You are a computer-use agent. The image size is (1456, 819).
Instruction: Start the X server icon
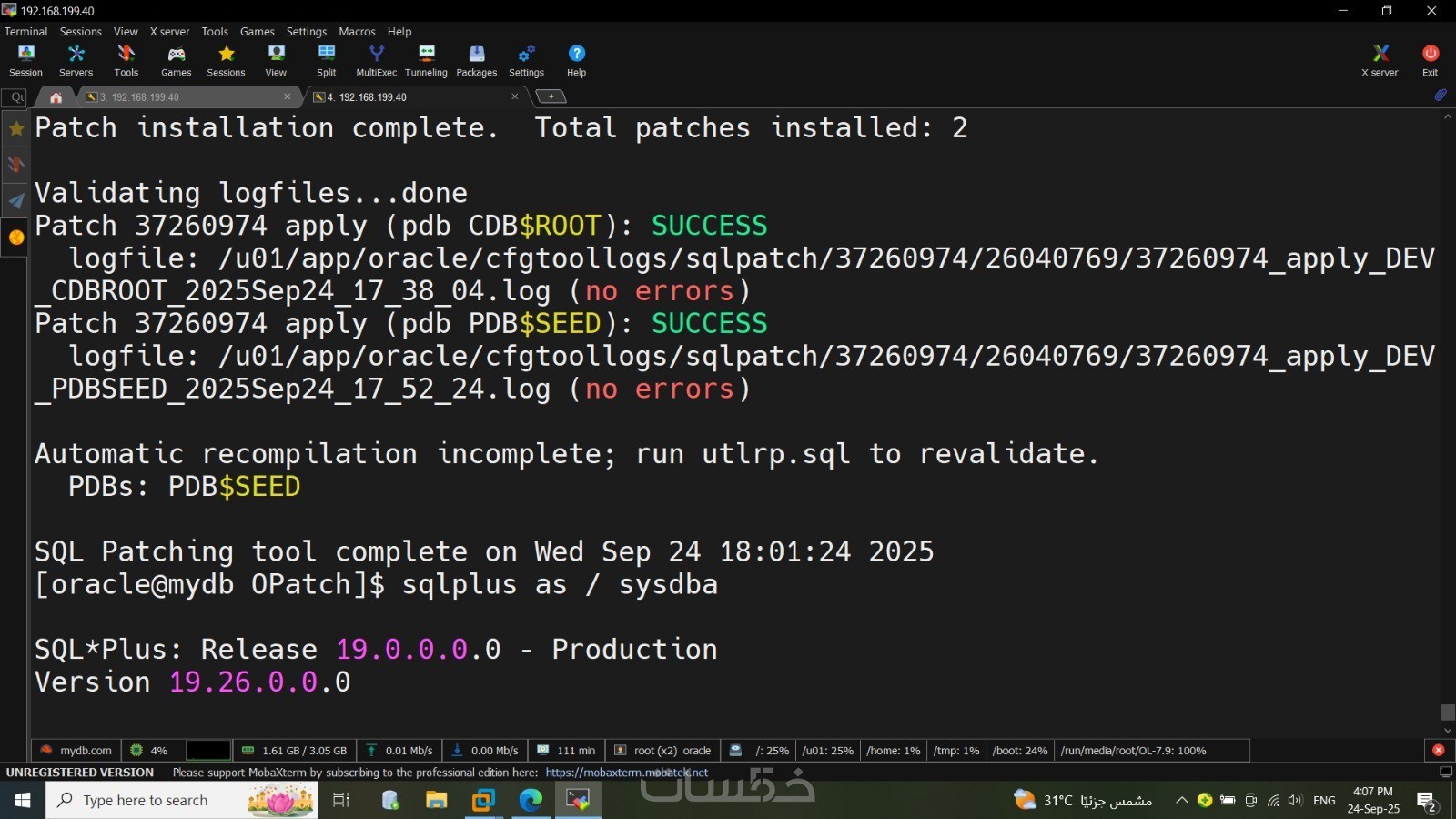[x=1380, y=60]
